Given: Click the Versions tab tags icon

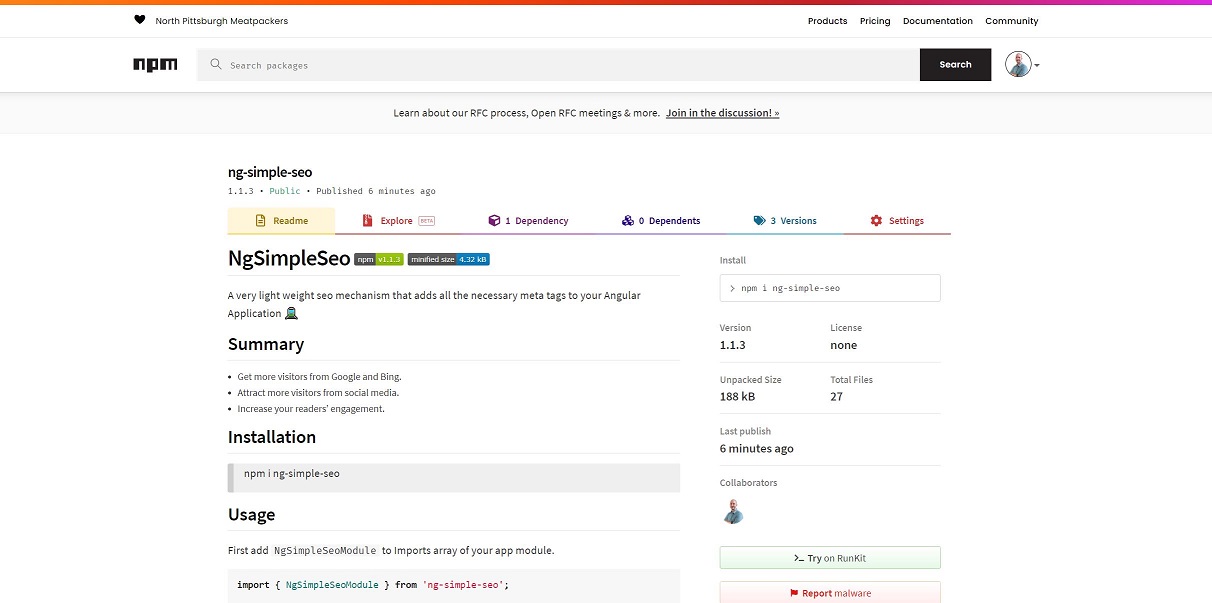Looking at the screenshot, I should (760, 221).
